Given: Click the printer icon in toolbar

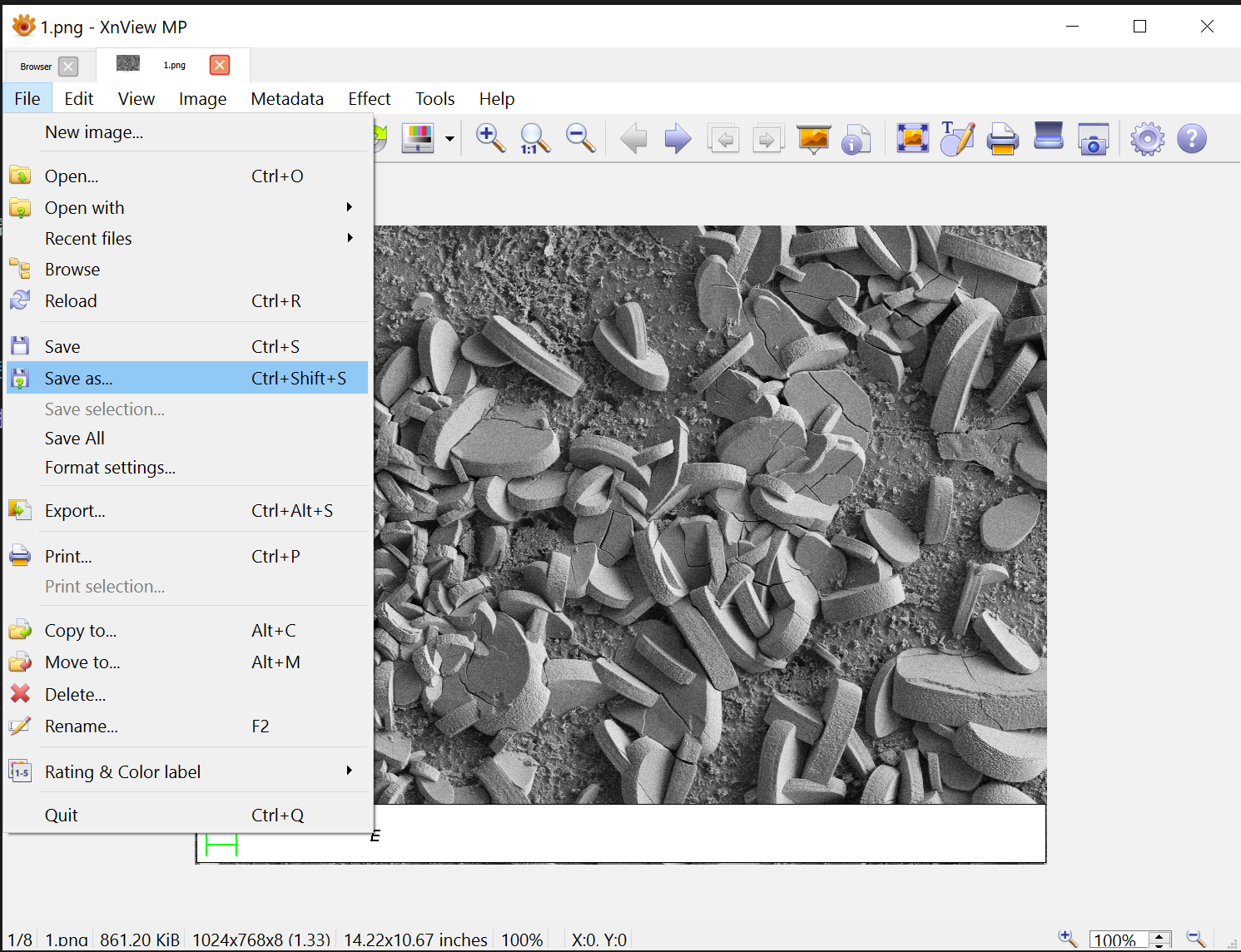Looking at the screenshot, I should pos(1002,138).
